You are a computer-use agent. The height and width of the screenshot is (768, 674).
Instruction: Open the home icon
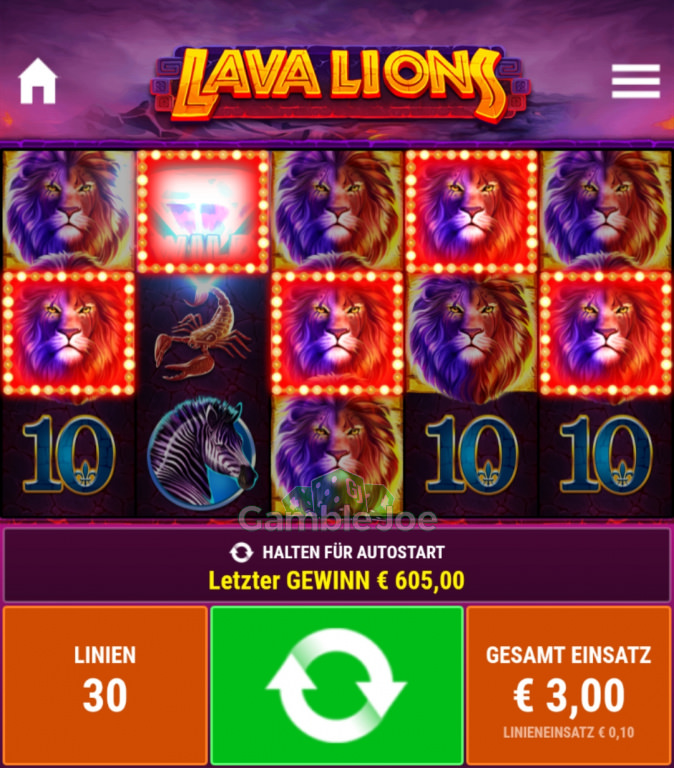(x=38, y=81)
